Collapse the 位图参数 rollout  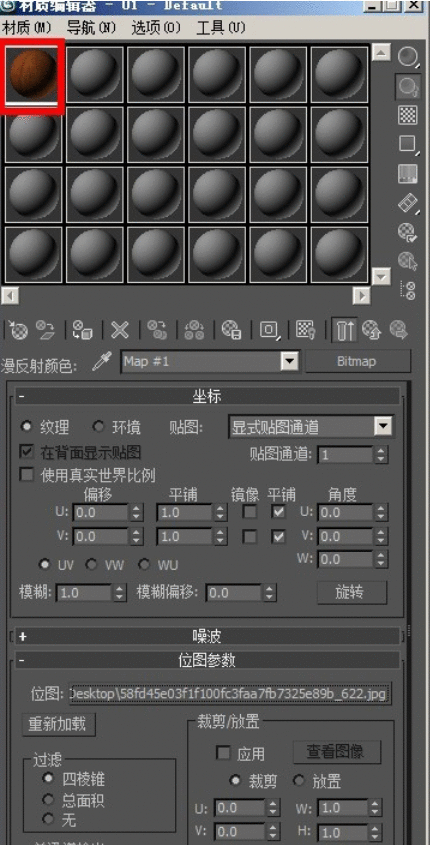[208, 660]
